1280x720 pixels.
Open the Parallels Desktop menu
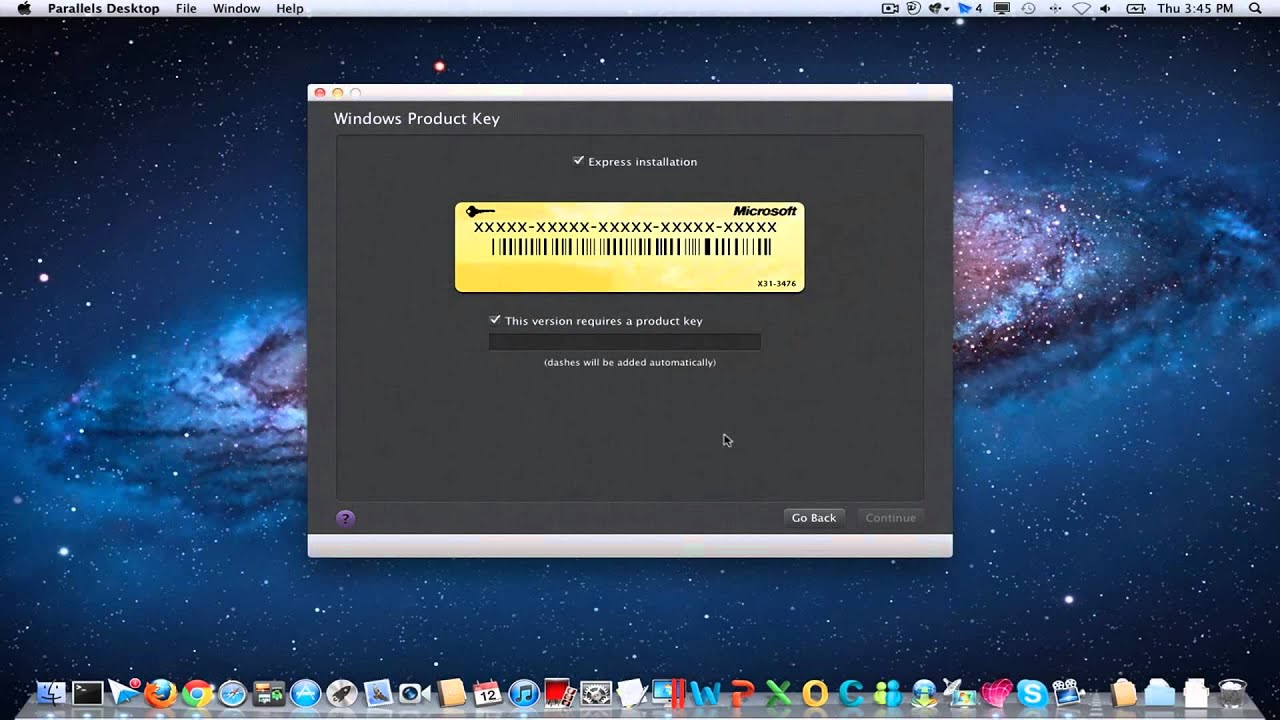pyautogui.click(x=103, y=8)
